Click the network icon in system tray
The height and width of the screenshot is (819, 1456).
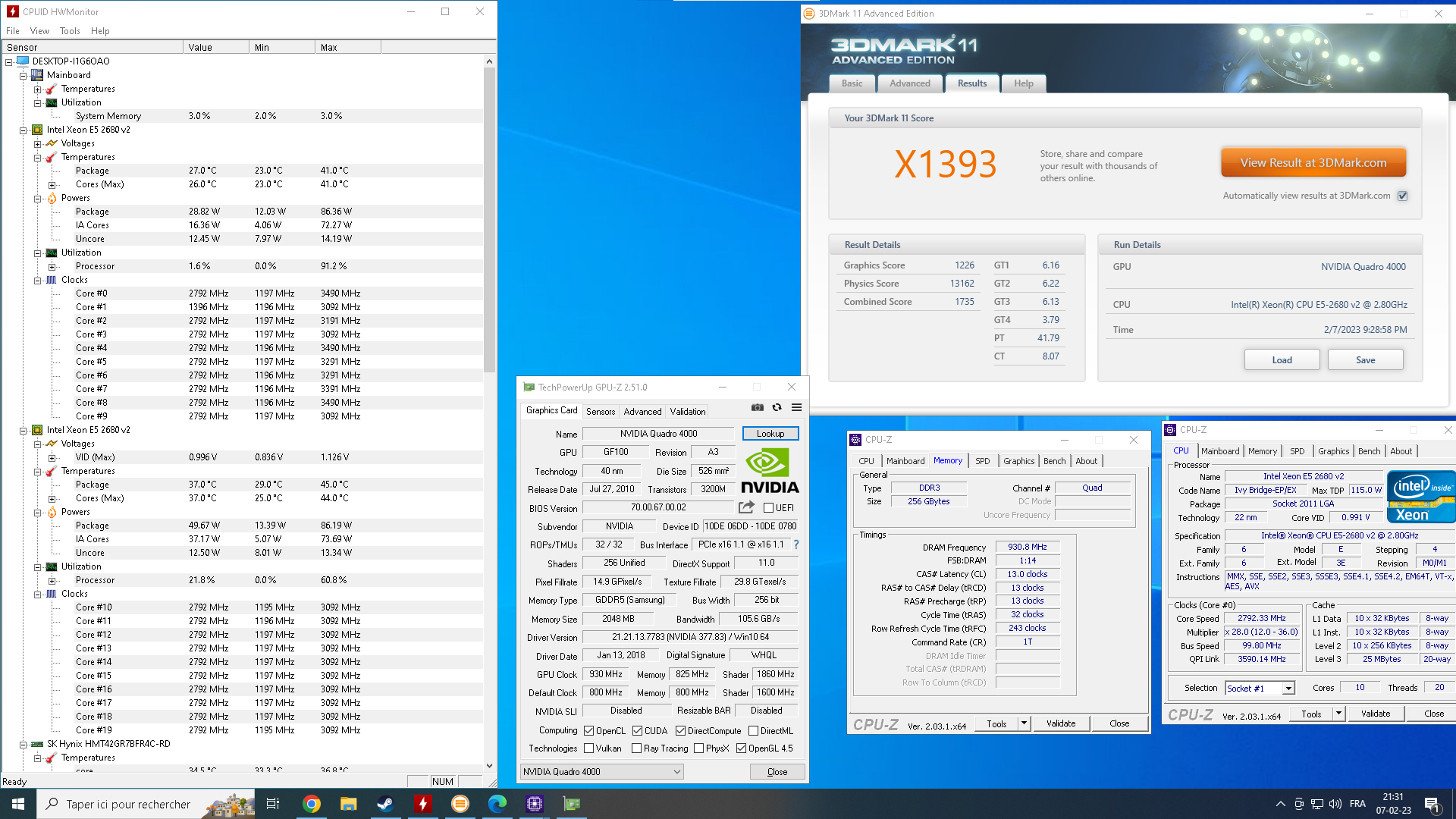tap(1317, 804)
